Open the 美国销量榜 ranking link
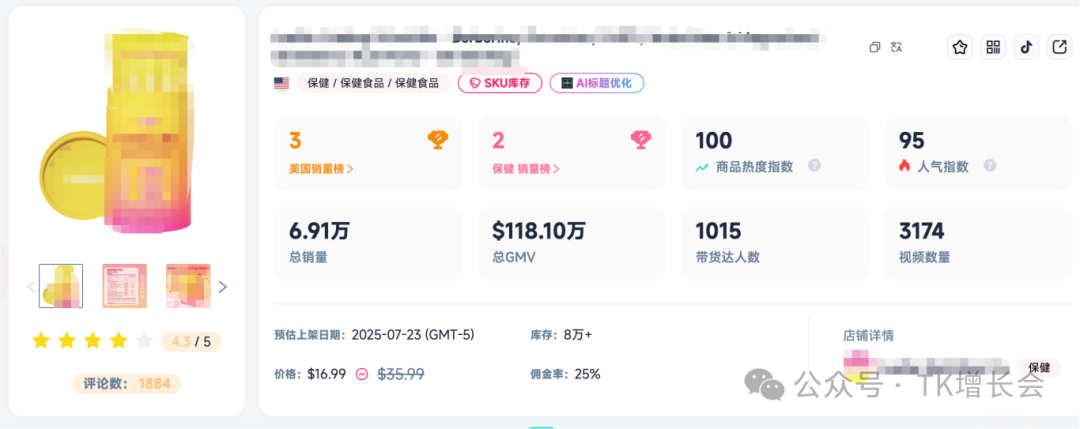Viewport: 1080px width, 429px height. click(x=322, y=168)
